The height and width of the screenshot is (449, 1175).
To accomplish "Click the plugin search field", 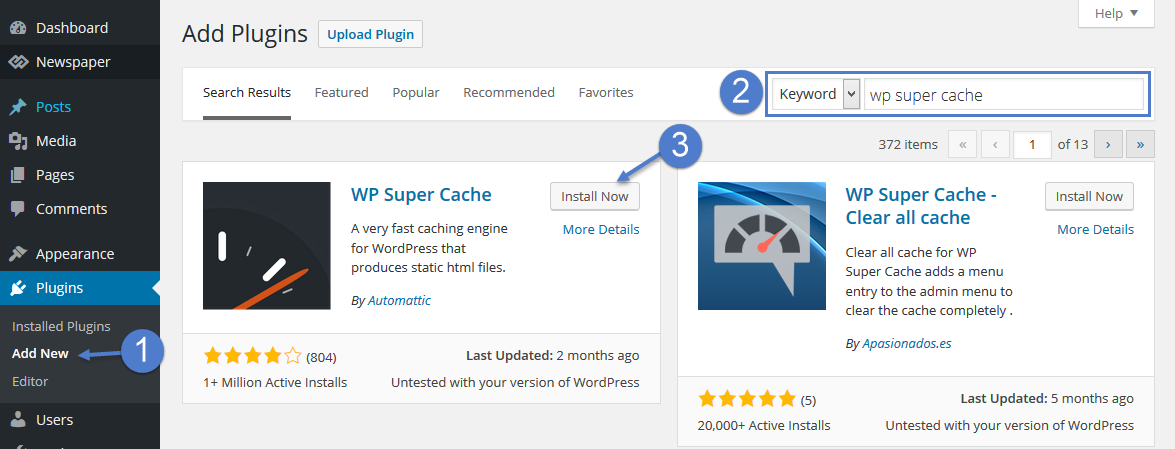I will pyautogui.click(x=1003, y=94).
